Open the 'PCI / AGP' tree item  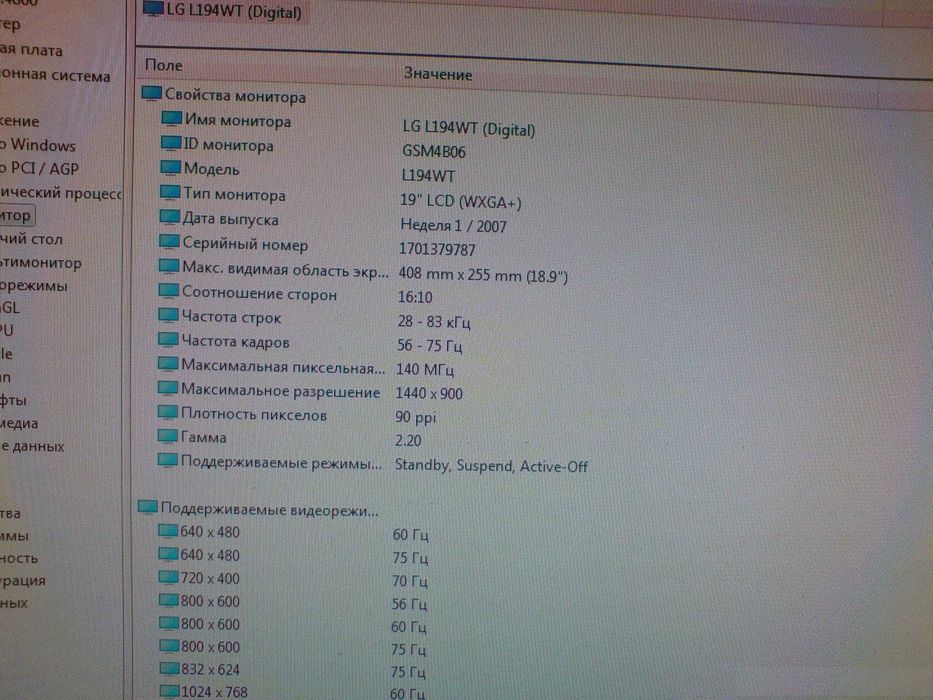(x=45, y=168)
